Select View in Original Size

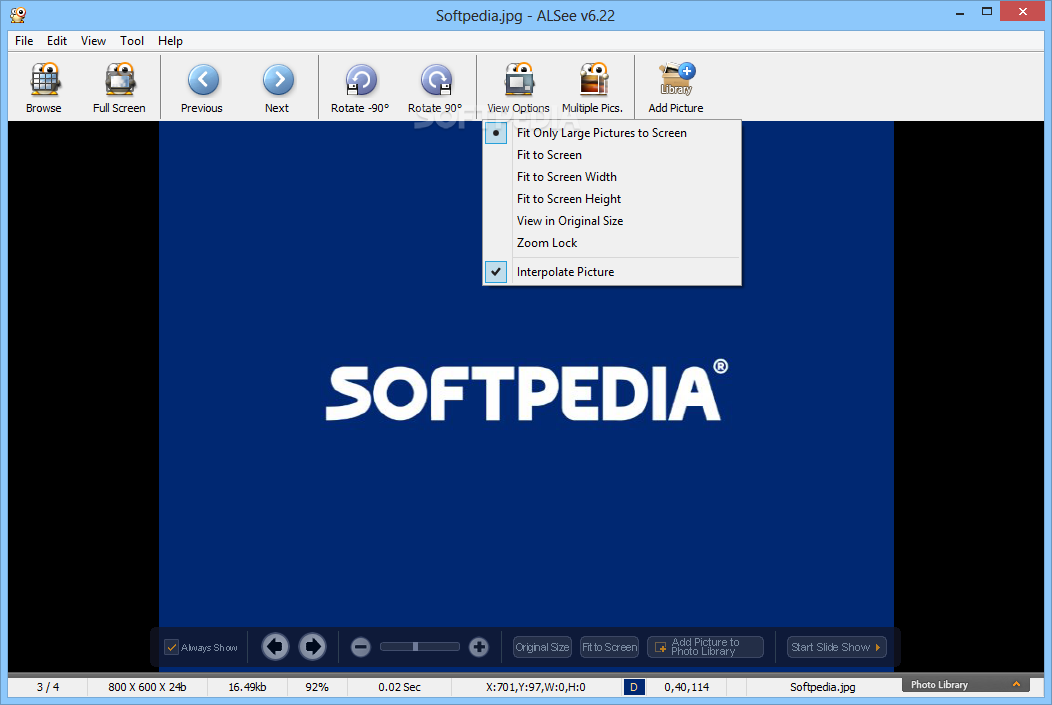pyautogui.click(x=612, y=221)
